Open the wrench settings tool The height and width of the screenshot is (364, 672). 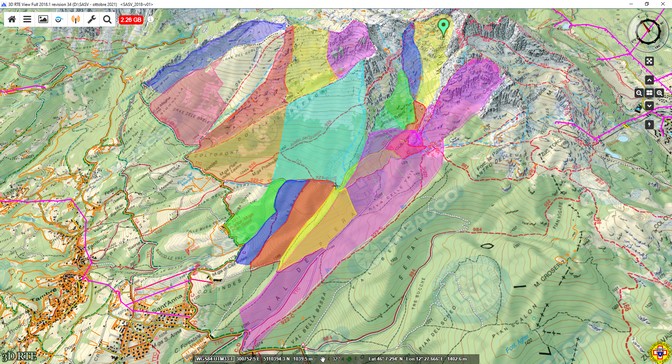91,19
